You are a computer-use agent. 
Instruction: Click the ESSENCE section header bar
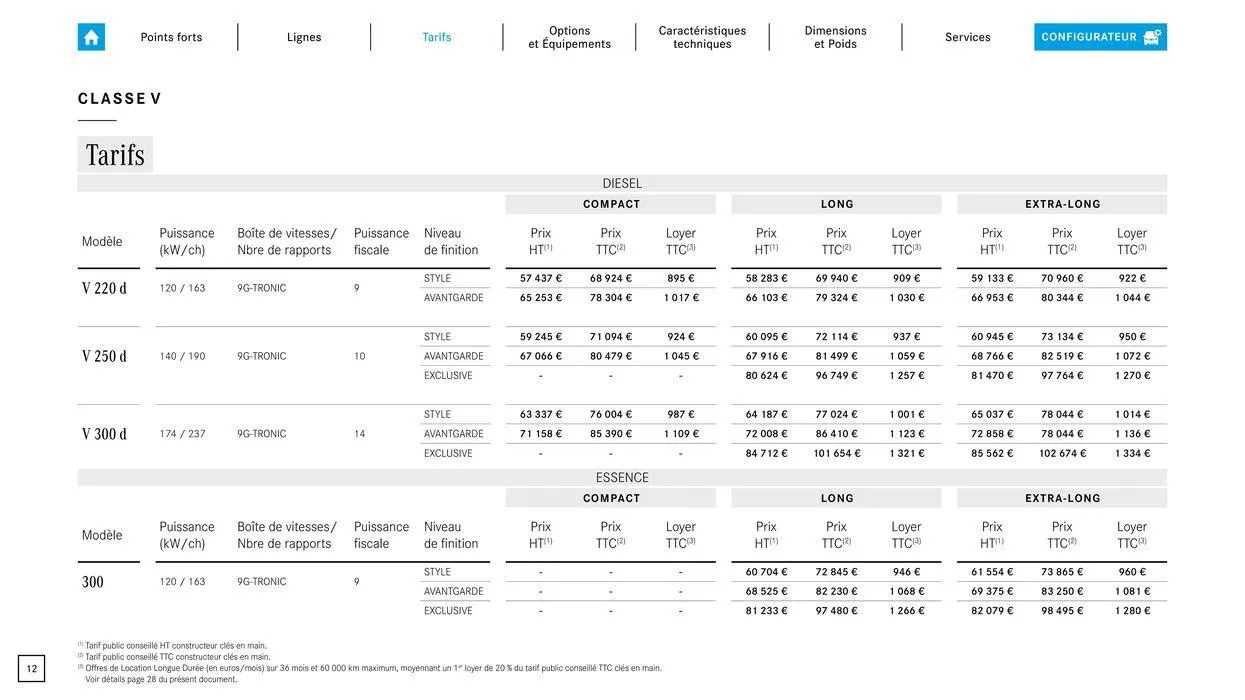(x=622, y=478)
